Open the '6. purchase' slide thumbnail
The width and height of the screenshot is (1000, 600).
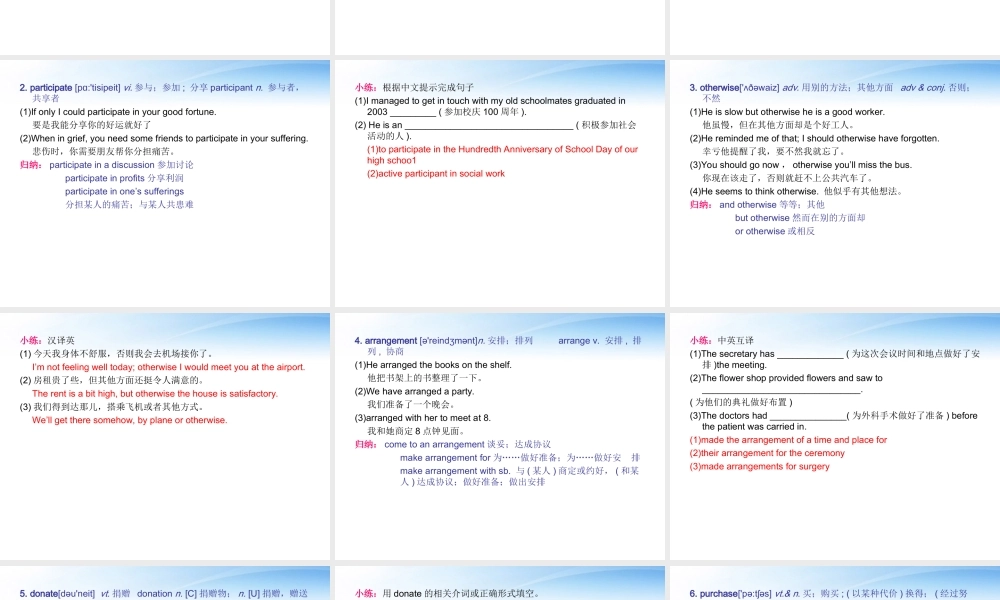tap(833, 585)
